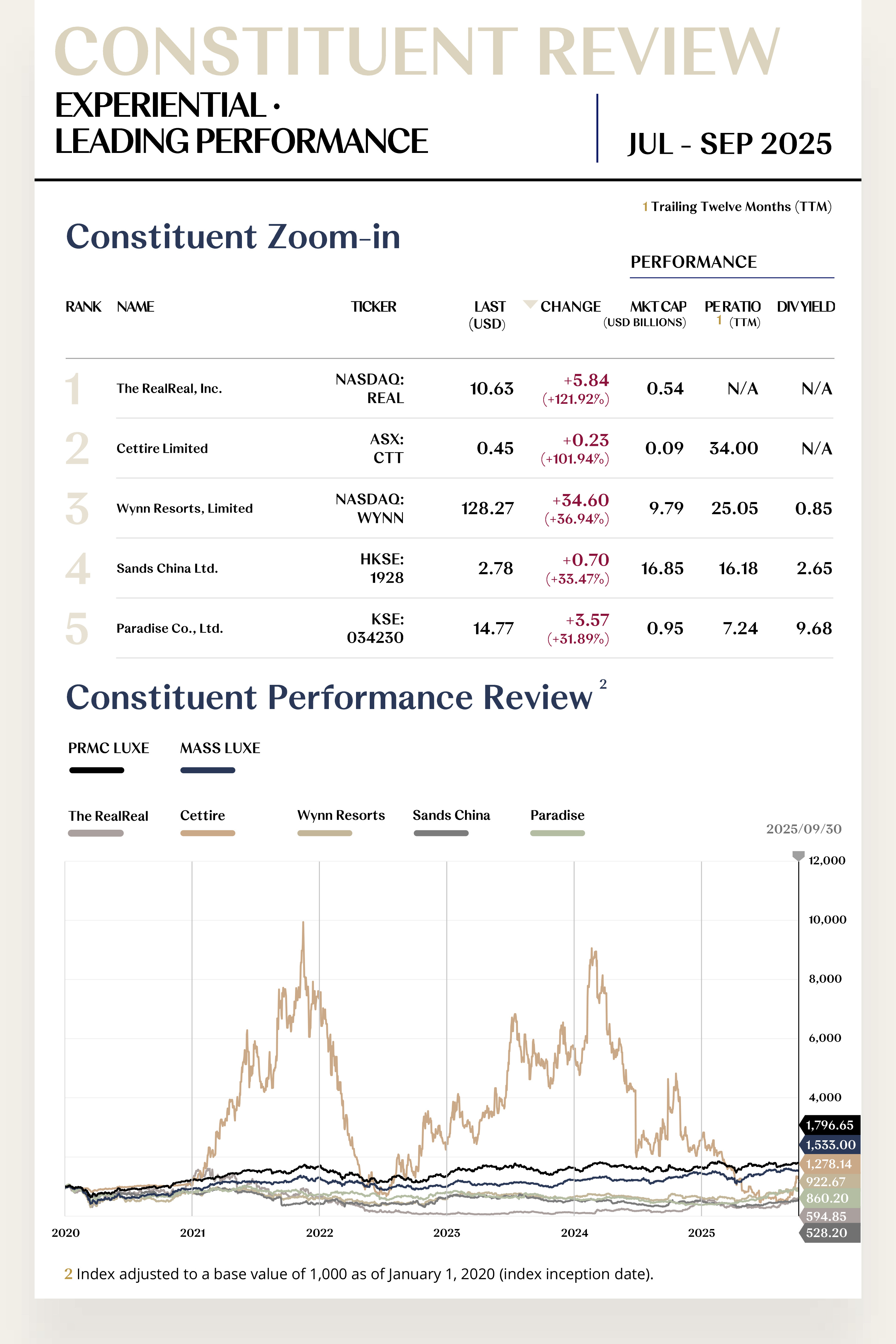Open NASDAQ: WYNN ticker
This screenshot has width=896, height=1344.
click(370, 508)
